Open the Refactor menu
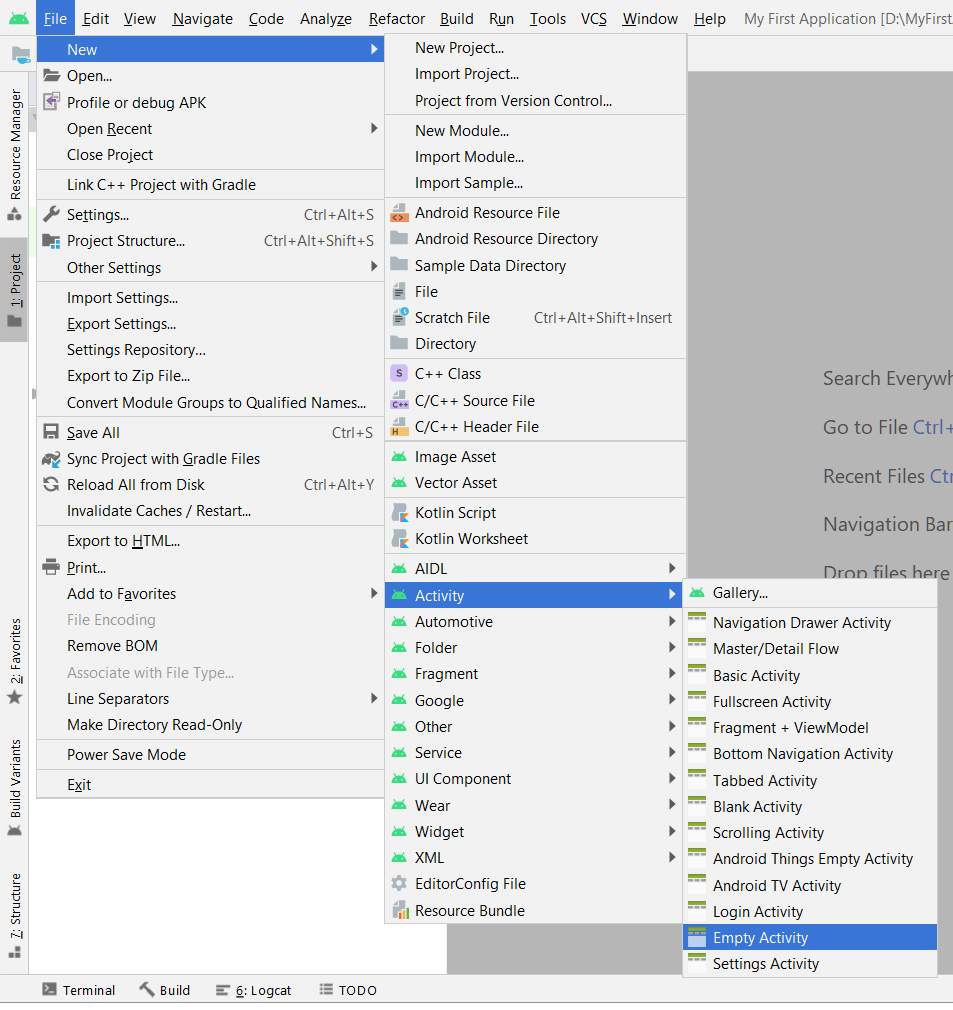Screen dimensions: 953x1010 tap(397, 19)
